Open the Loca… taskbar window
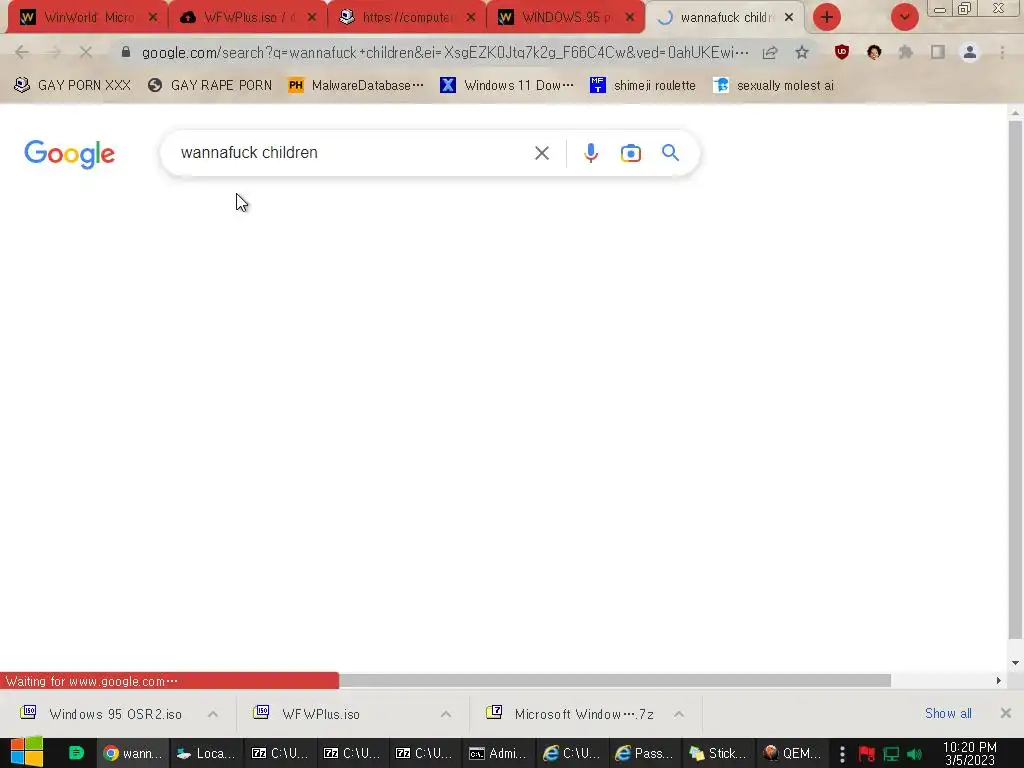The image size is (1024, 768). click(205, 753)
